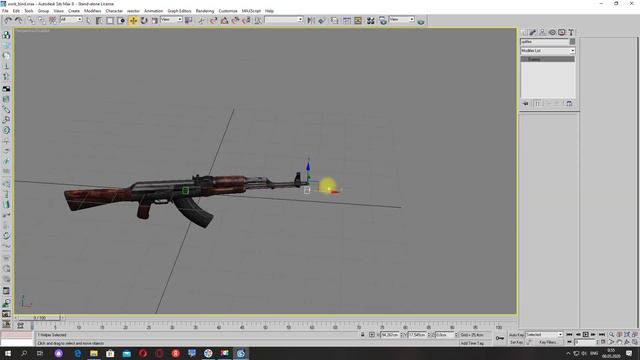Activate the Bind to Space Warp tool
The image size is (640, 360).
click(x=53, y=20)
